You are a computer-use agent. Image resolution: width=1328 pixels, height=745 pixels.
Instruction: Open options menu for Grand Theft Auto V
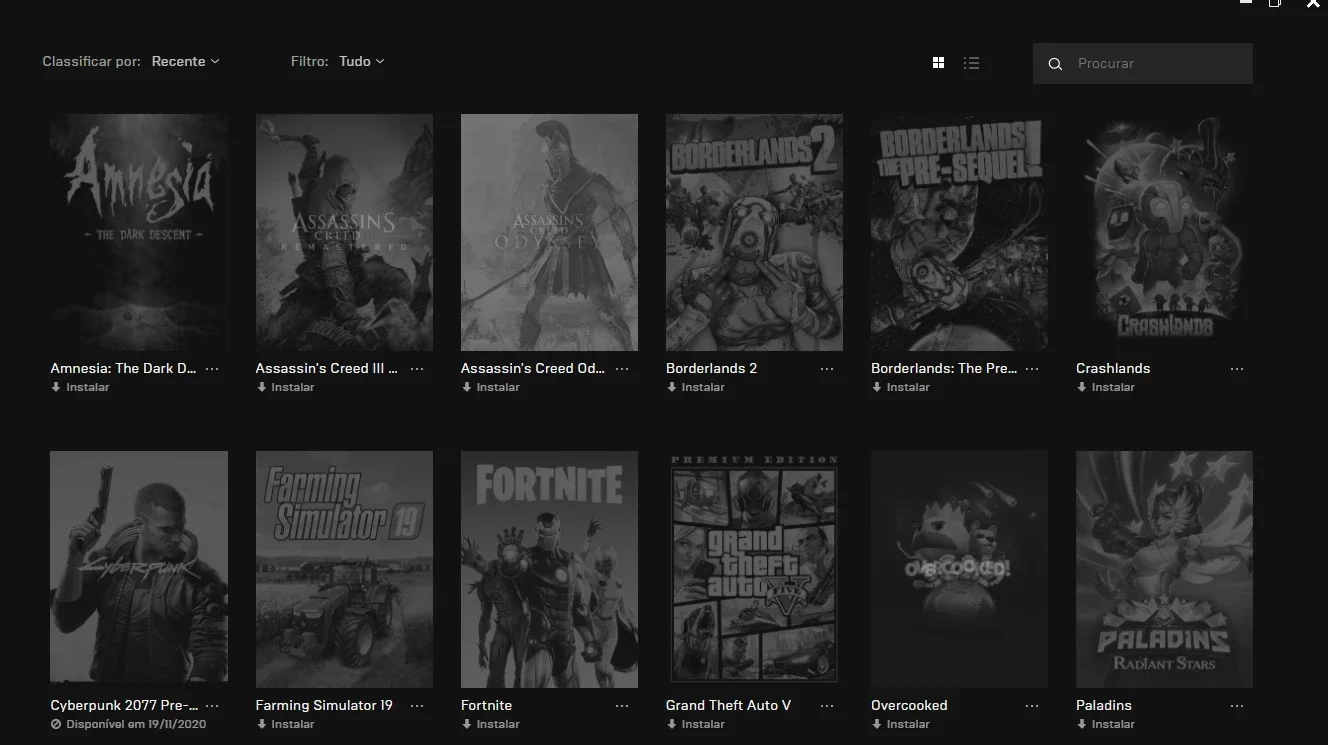(x=827, y=706)
